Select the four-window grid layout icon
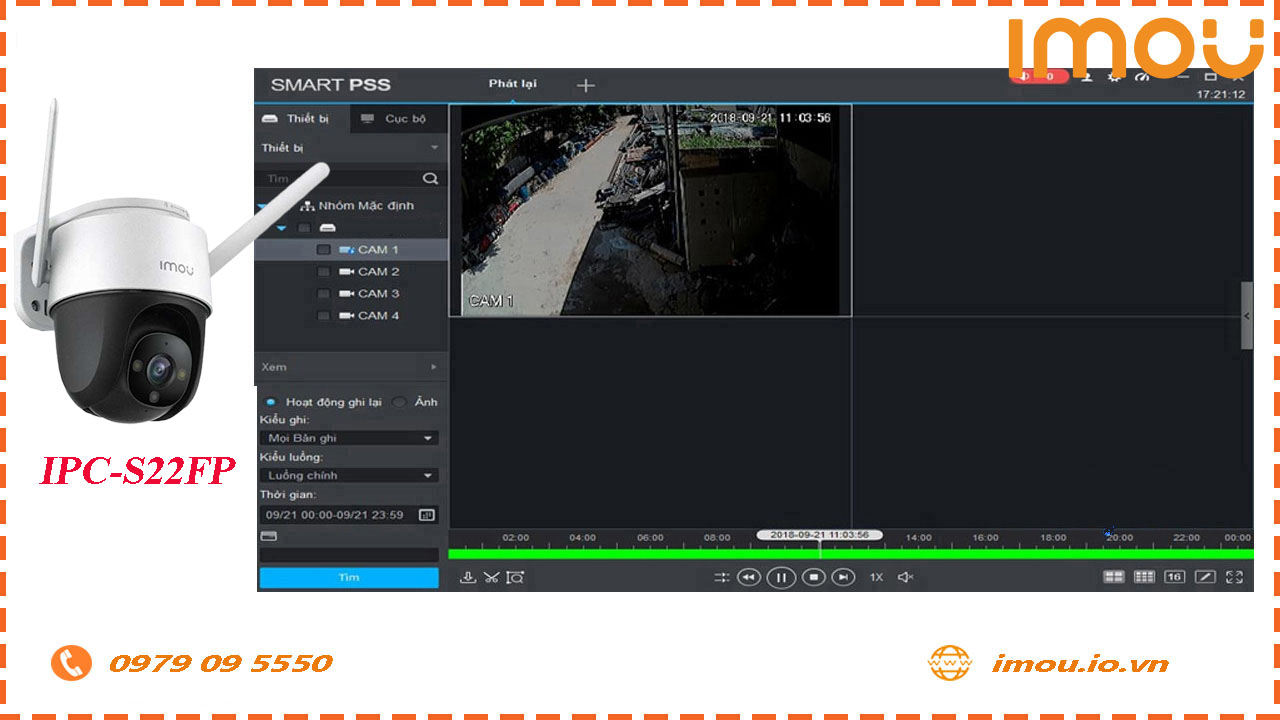Screen dimensions: 1280x720 (x=1113, y=577)
